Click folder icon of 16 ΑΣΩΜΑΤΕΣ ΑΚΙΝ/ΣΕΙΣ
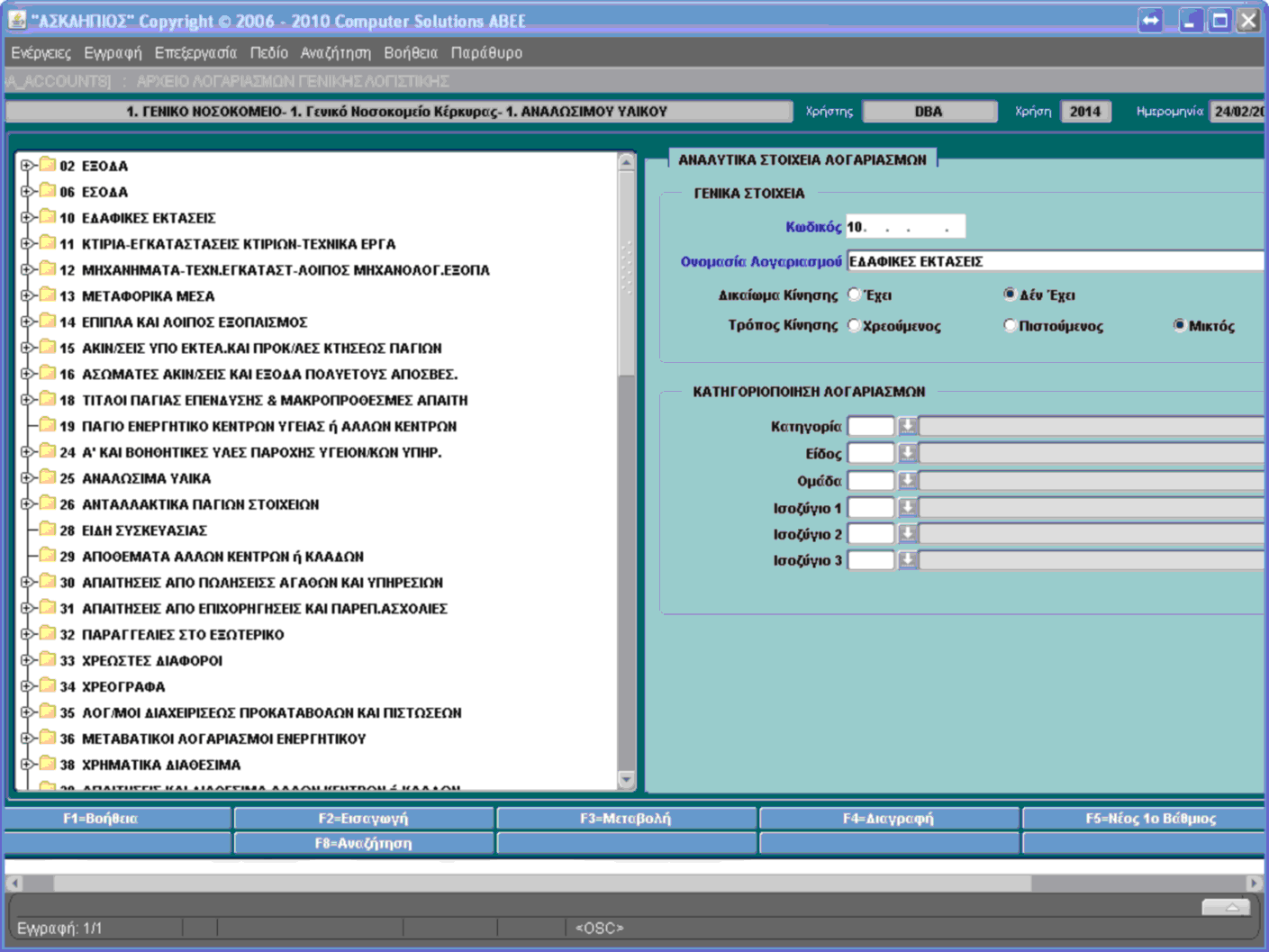The height and width of the screenshot is (952, 1269). [x=48, y=374]
